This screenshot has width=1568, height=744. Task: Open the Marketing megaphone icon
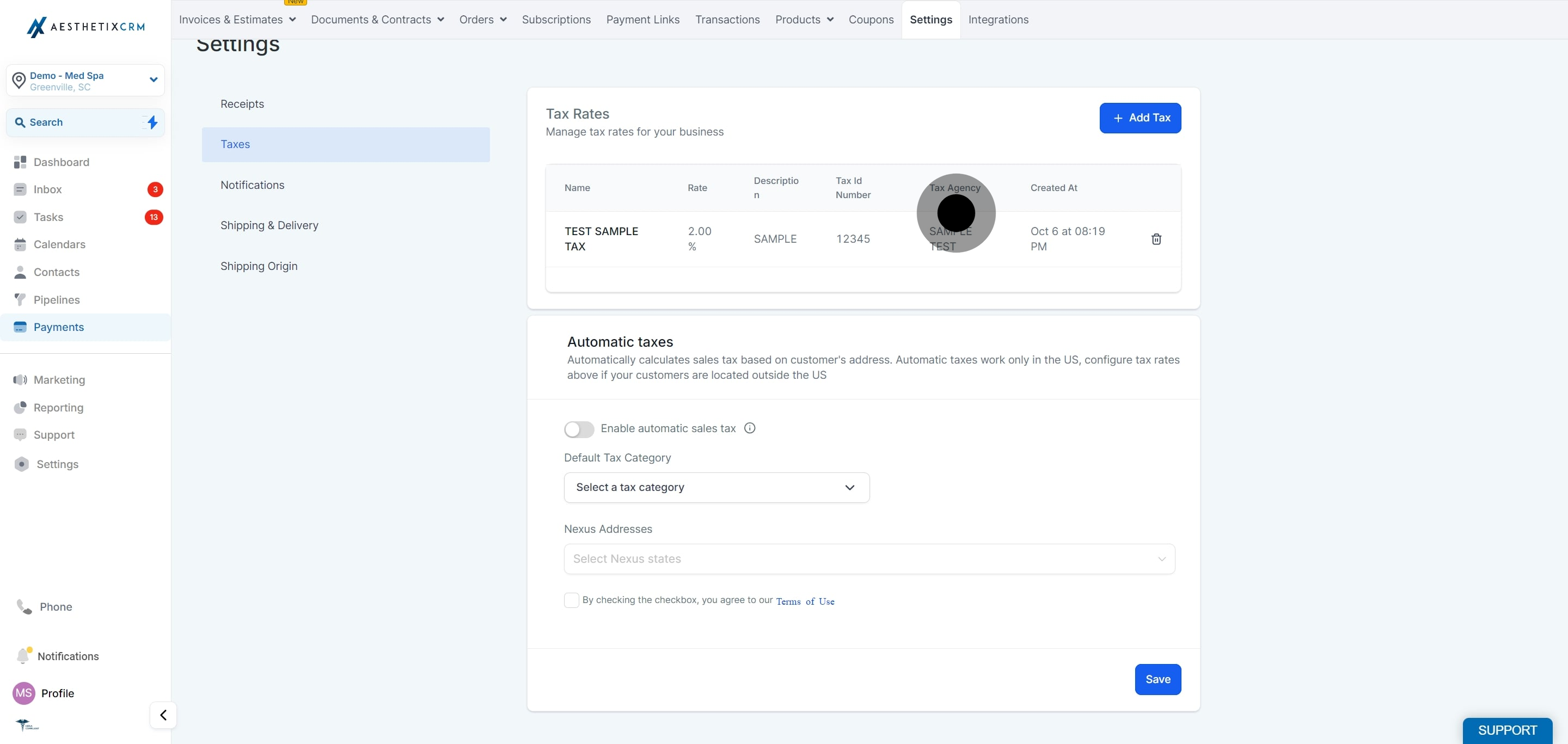pos(20,379)
